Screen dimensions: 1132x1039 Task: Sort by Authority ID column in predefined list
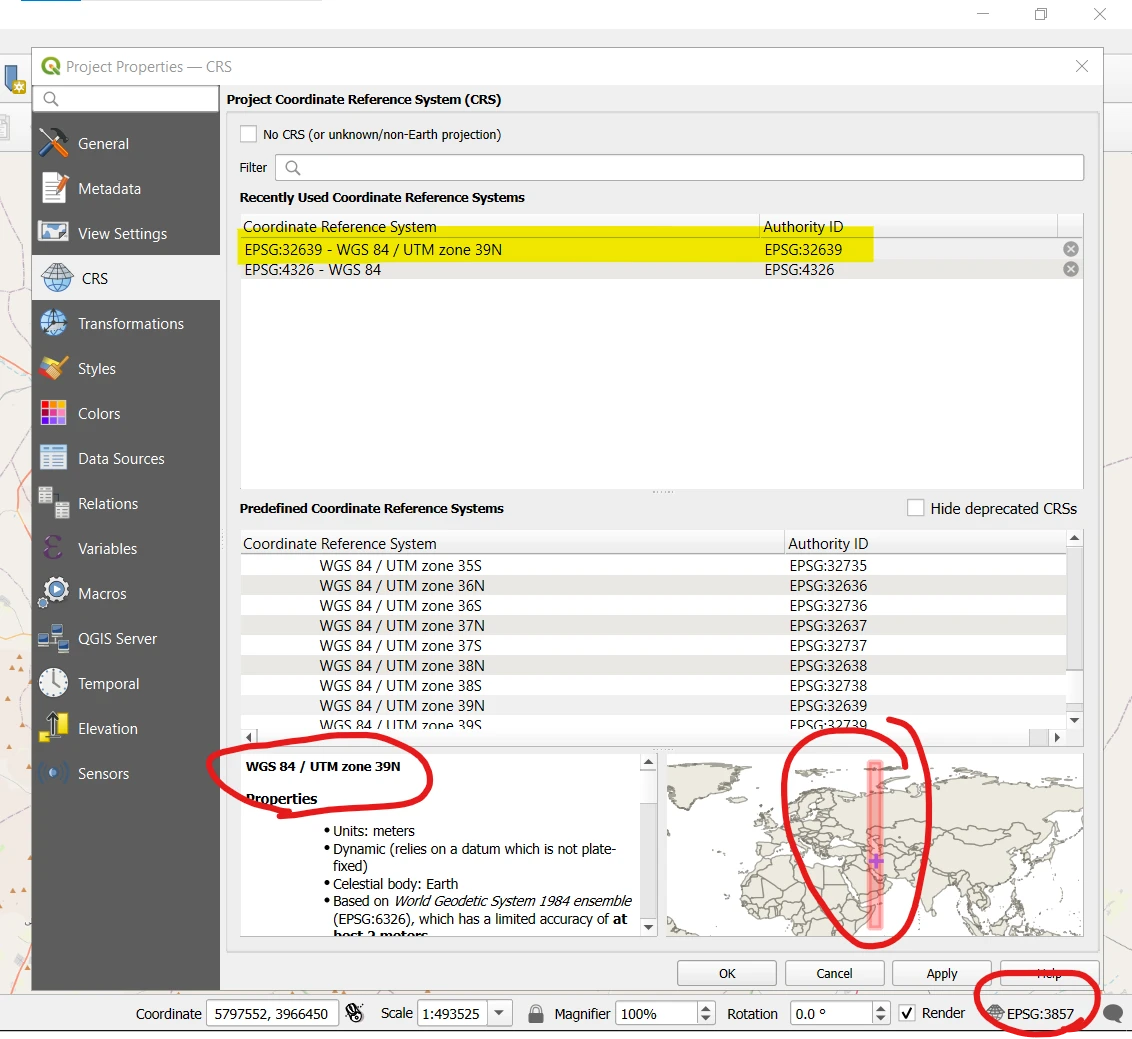(x=925, y=543)
